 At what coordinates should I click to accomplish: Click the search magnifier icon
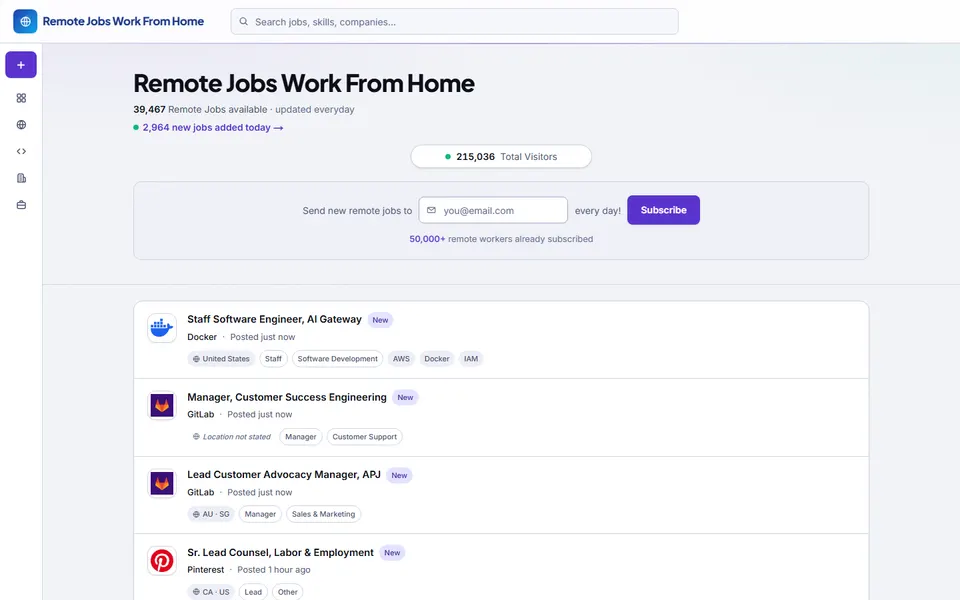pos(244,21)
